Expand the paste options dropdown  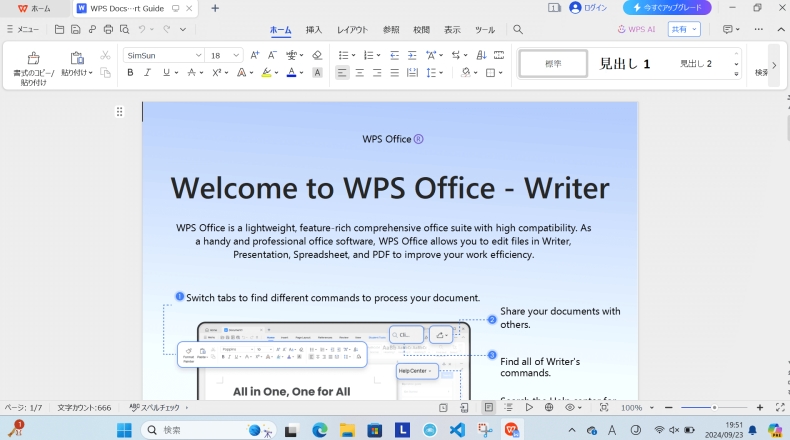(91, 73)
